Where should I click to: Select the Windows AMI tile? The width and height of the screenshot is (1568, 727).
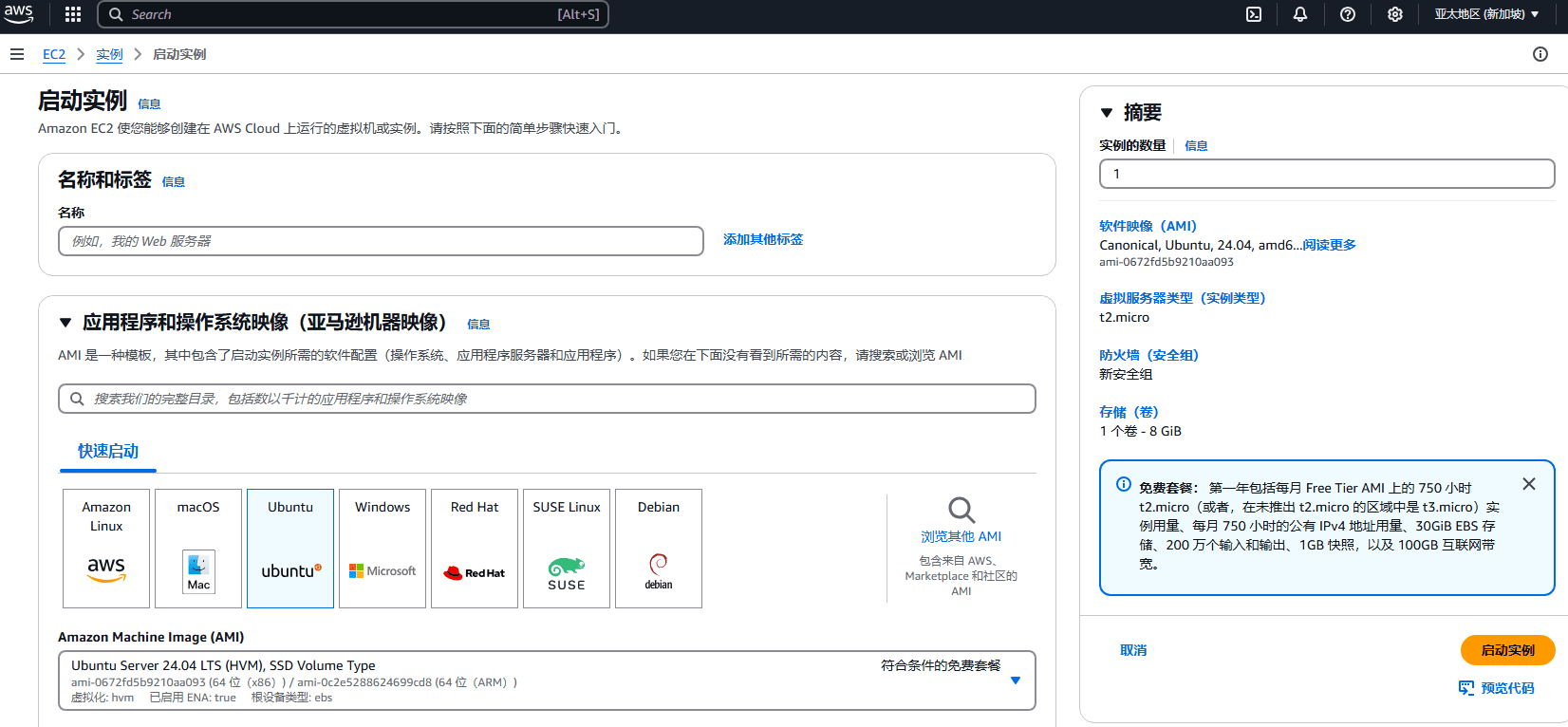point(383,549)
